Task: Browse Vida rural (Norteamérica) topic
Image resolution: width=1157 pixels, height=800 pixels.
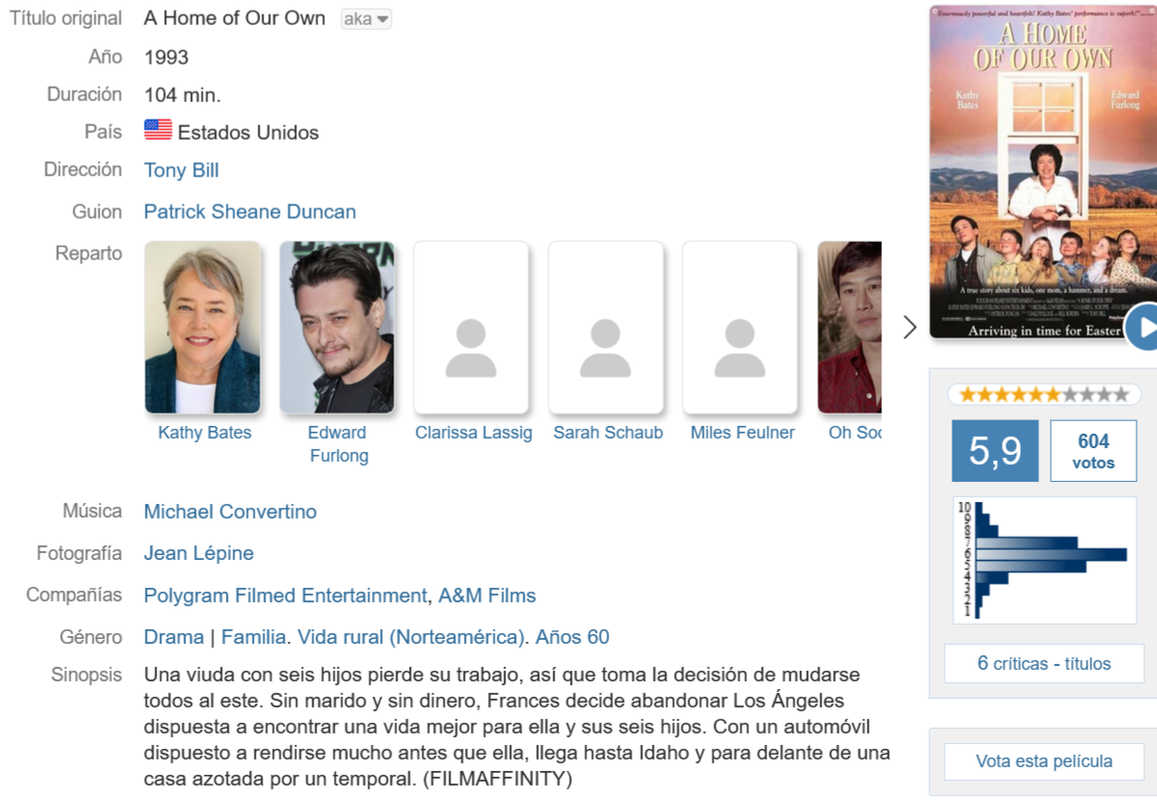Action: [410, 637]
